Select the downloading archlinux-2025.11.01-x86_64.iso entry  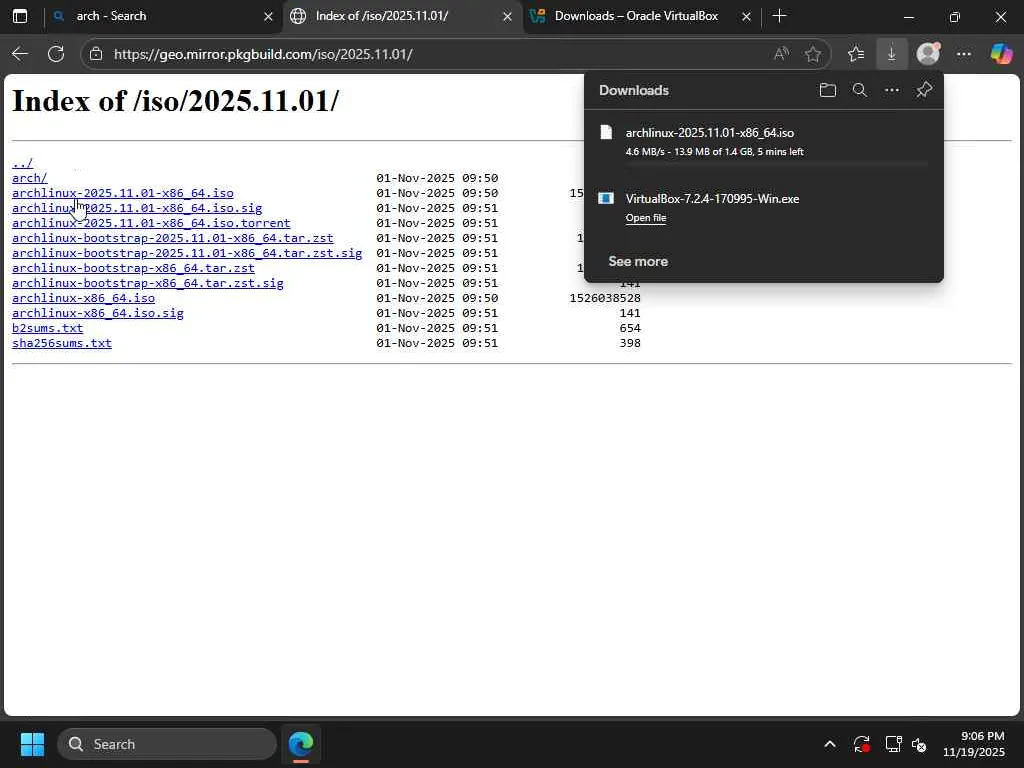pyautogui.click(x=763, y=145)
